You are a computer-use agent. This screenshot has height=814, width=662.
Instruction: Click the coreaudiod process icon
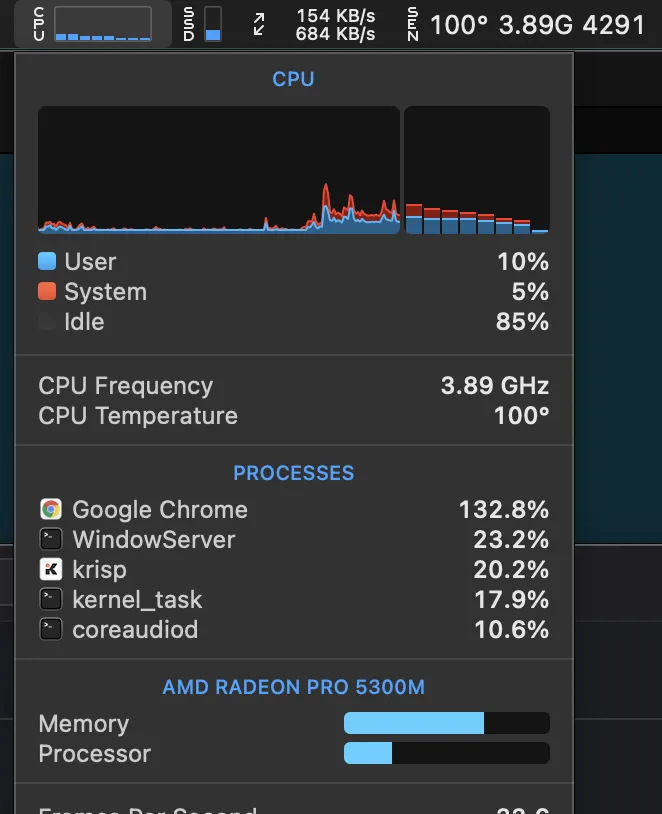click(50, 630)
